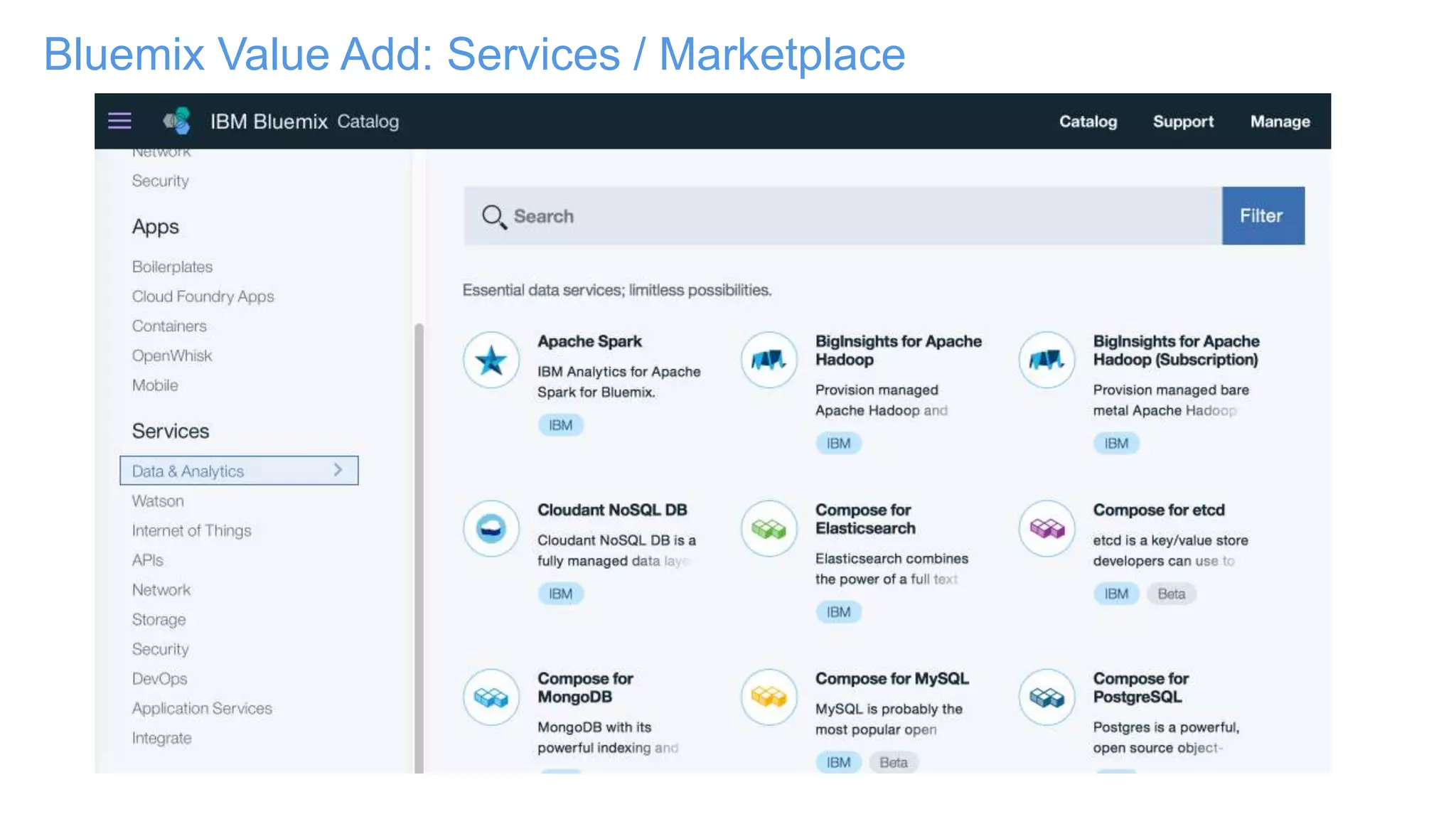Click Catalog label beside IBM Bluemix
1456x819 pixels.
(368, 122)
